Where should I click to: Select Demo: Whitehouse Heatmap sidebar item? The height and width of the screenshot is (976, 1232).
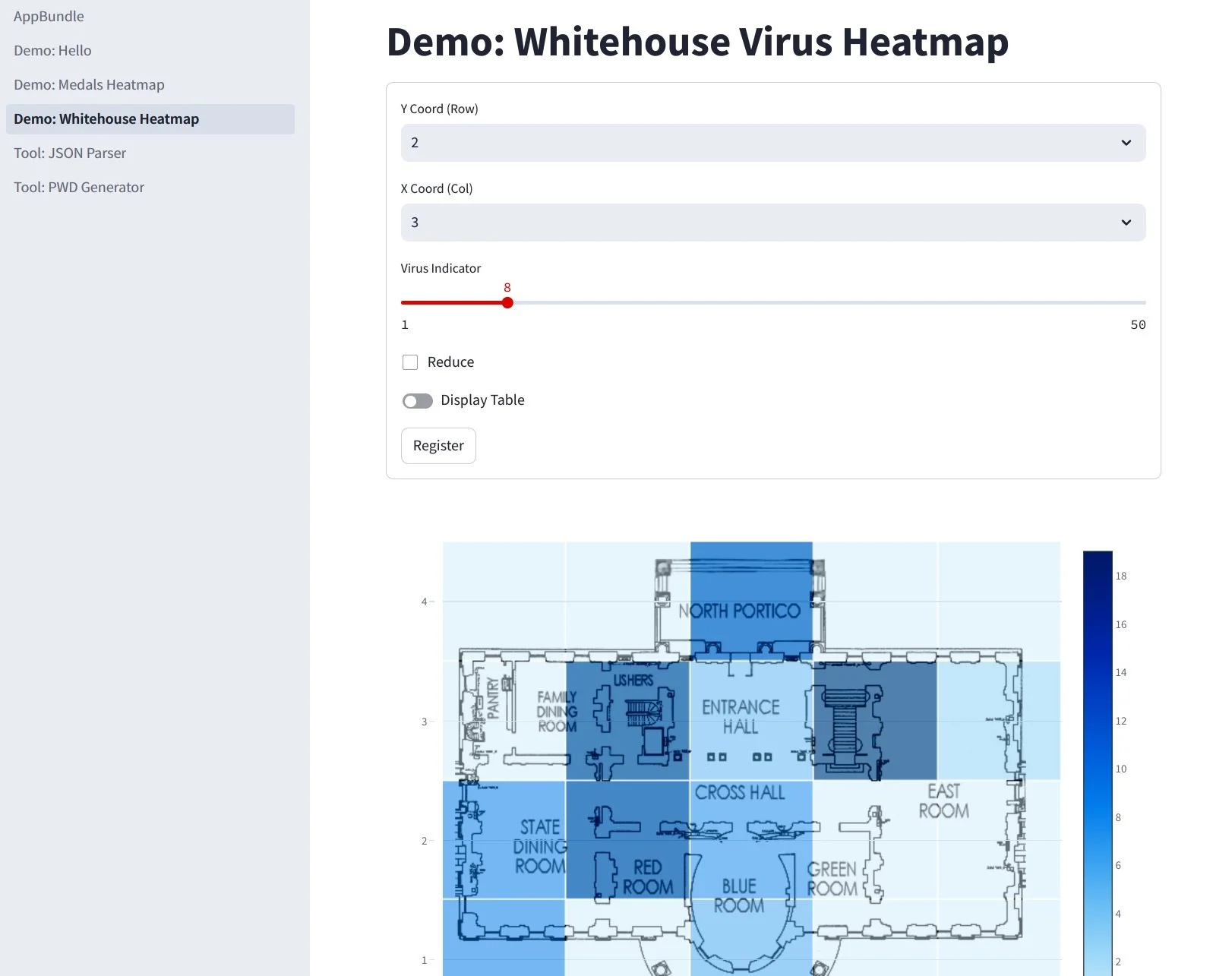(x=150, y=119)
